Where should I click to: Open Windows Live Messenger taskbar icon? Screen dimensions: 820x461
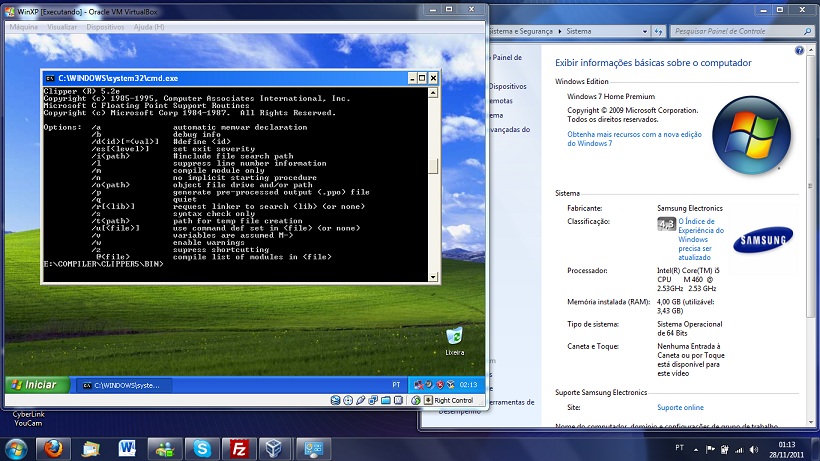(x=165, y=448)
